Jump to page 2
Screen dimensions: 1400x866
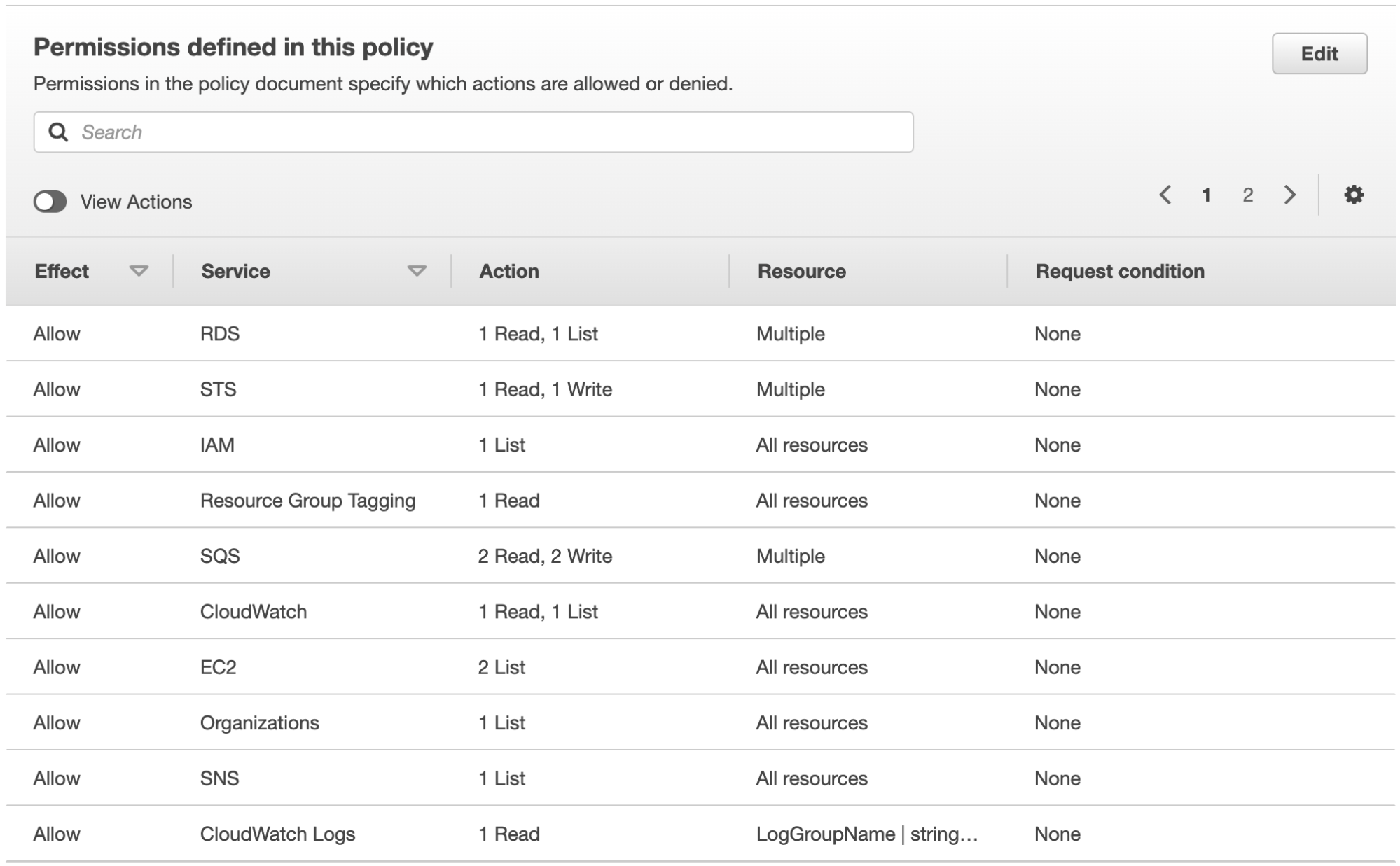(1247, 195)
